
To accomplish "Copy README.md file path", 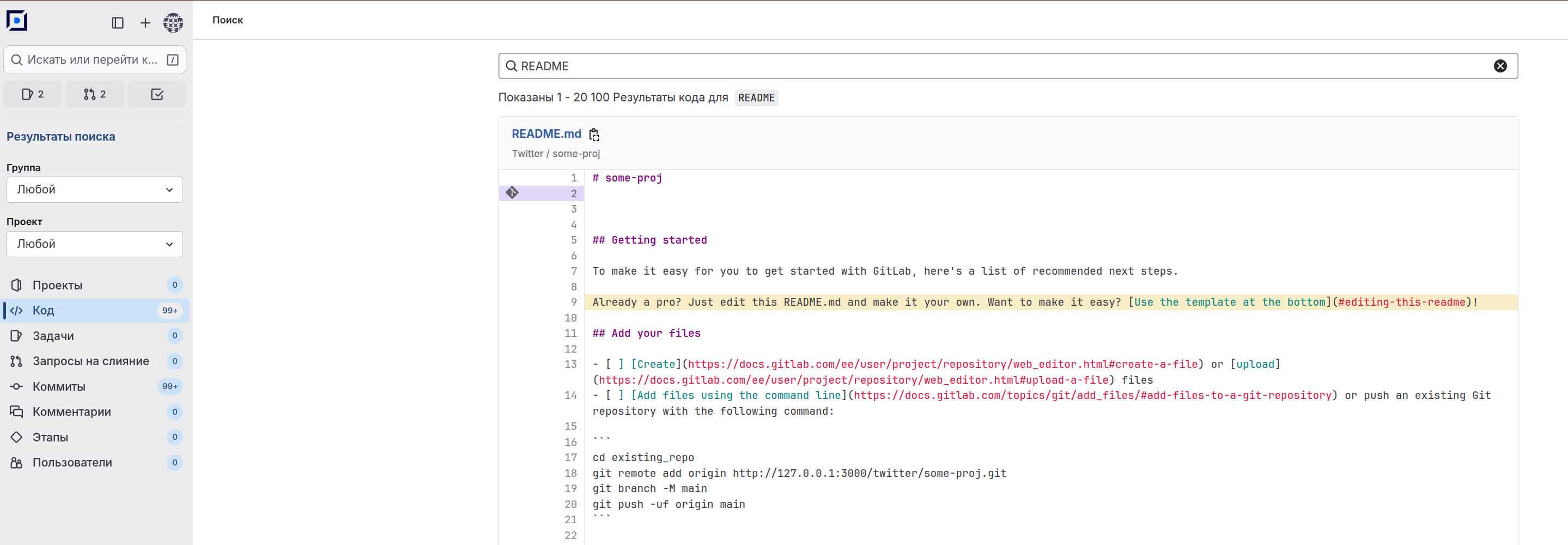I will click(x=594, y=135).
